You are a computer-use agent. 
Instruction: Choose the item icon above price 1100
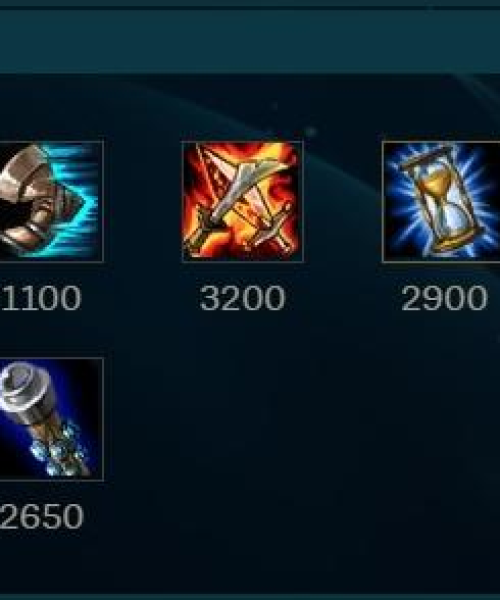(x=52, y=202)
